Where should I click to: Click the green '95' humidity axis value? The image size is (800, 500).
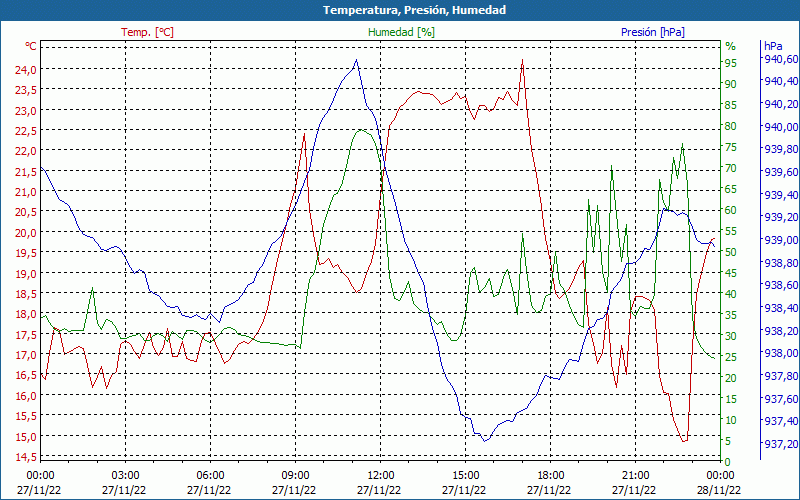(x=731, y=63)
